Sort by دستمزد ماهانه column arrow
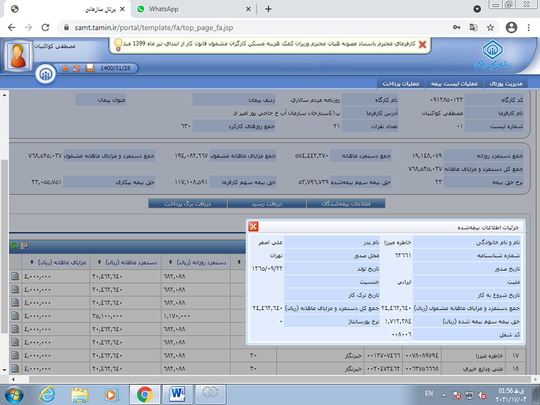This screenshot has width=540, height=405. click(100, 262)
